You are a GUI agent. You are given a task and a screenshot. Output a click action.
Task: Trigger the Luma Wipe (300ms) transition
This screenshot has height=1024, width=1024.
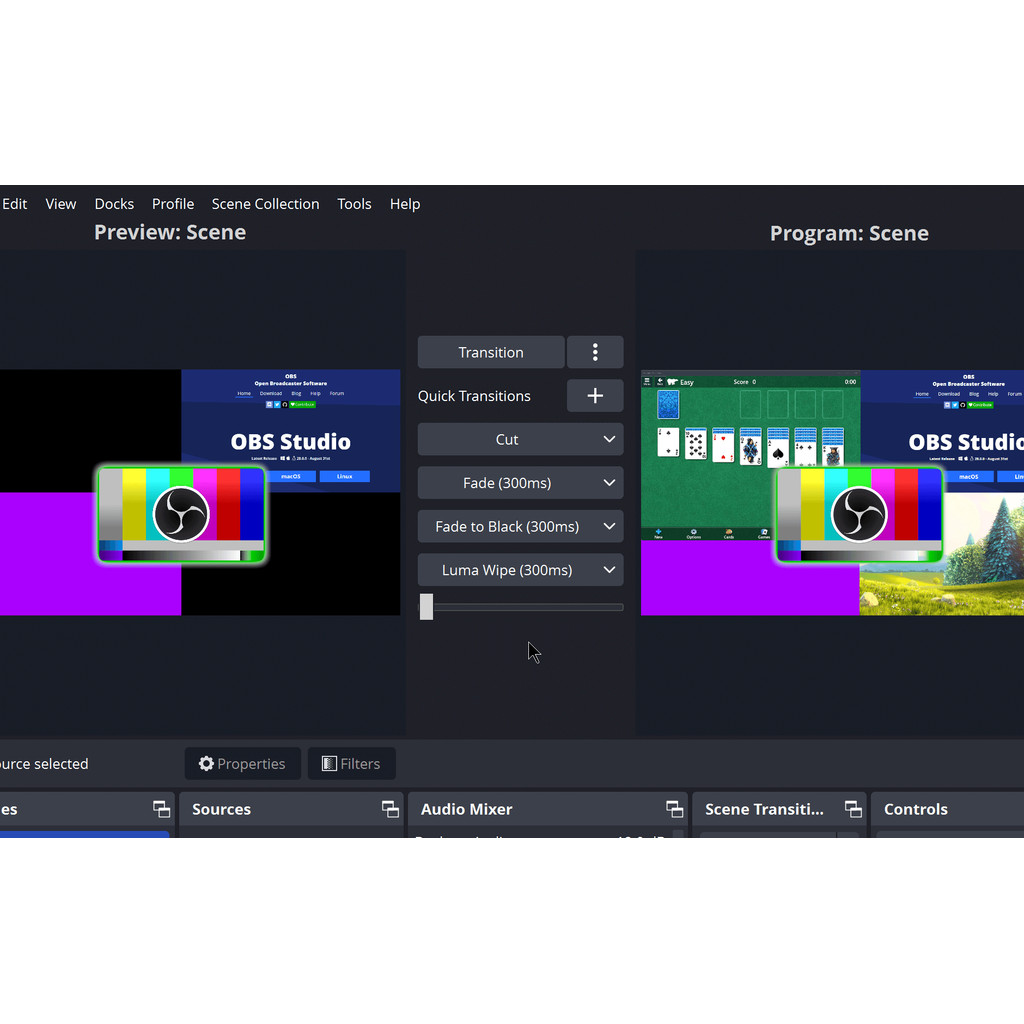coord(507,570)
